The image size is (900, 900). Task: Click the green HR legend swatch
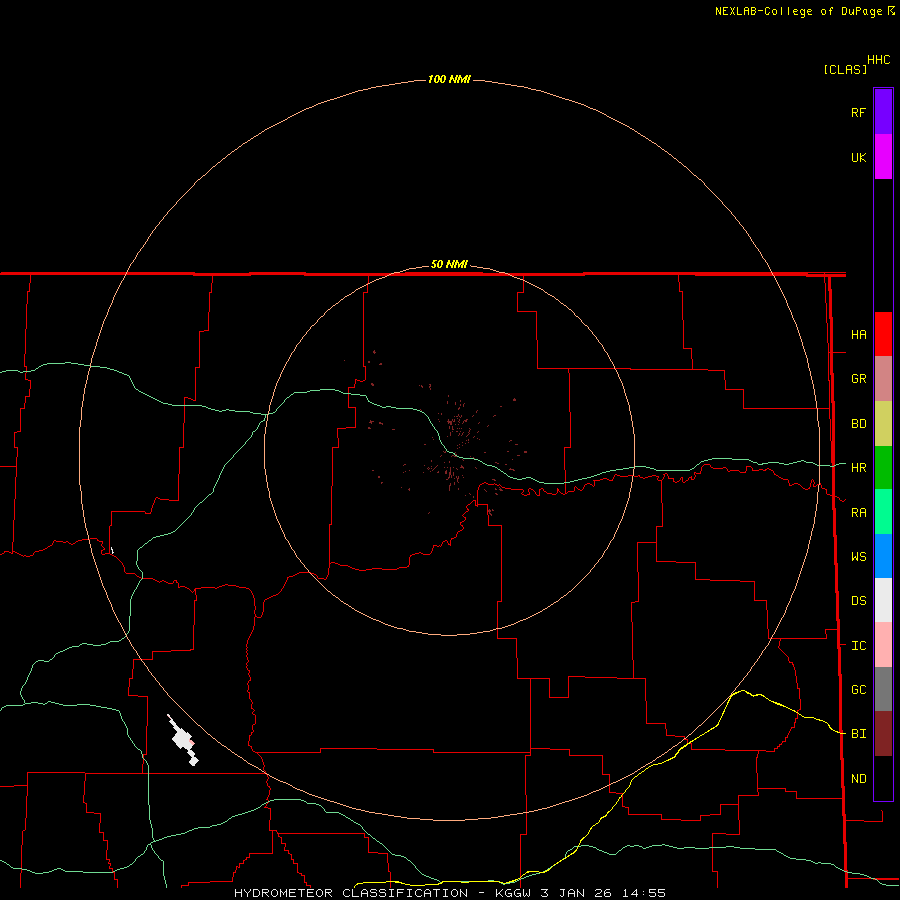(883, 468)
